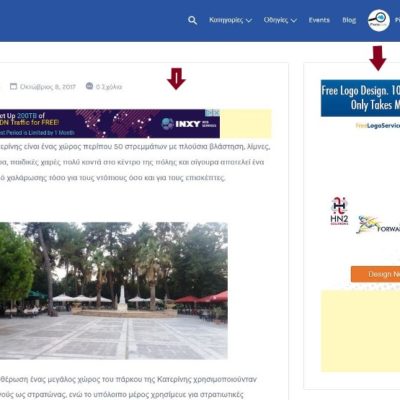Open the Blog menu item

click(x=349, y=20)
